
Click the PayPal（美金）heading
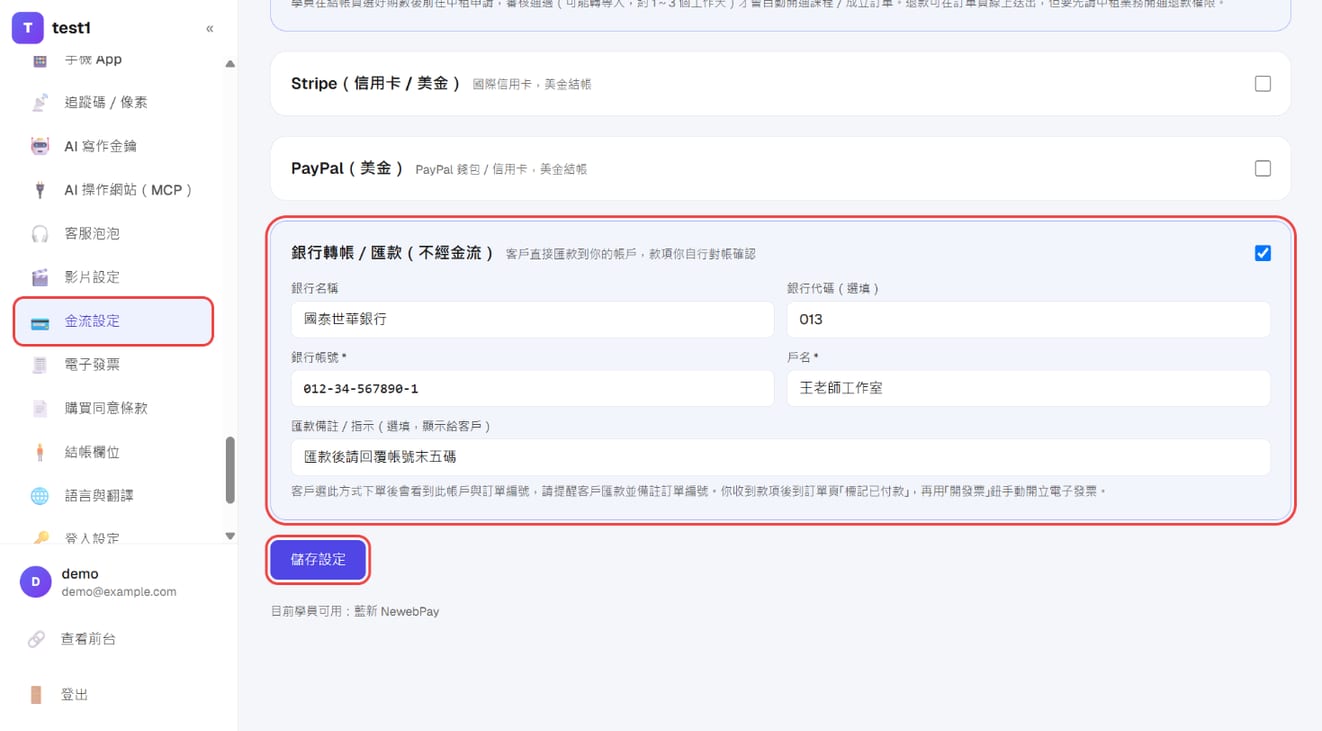347,169
